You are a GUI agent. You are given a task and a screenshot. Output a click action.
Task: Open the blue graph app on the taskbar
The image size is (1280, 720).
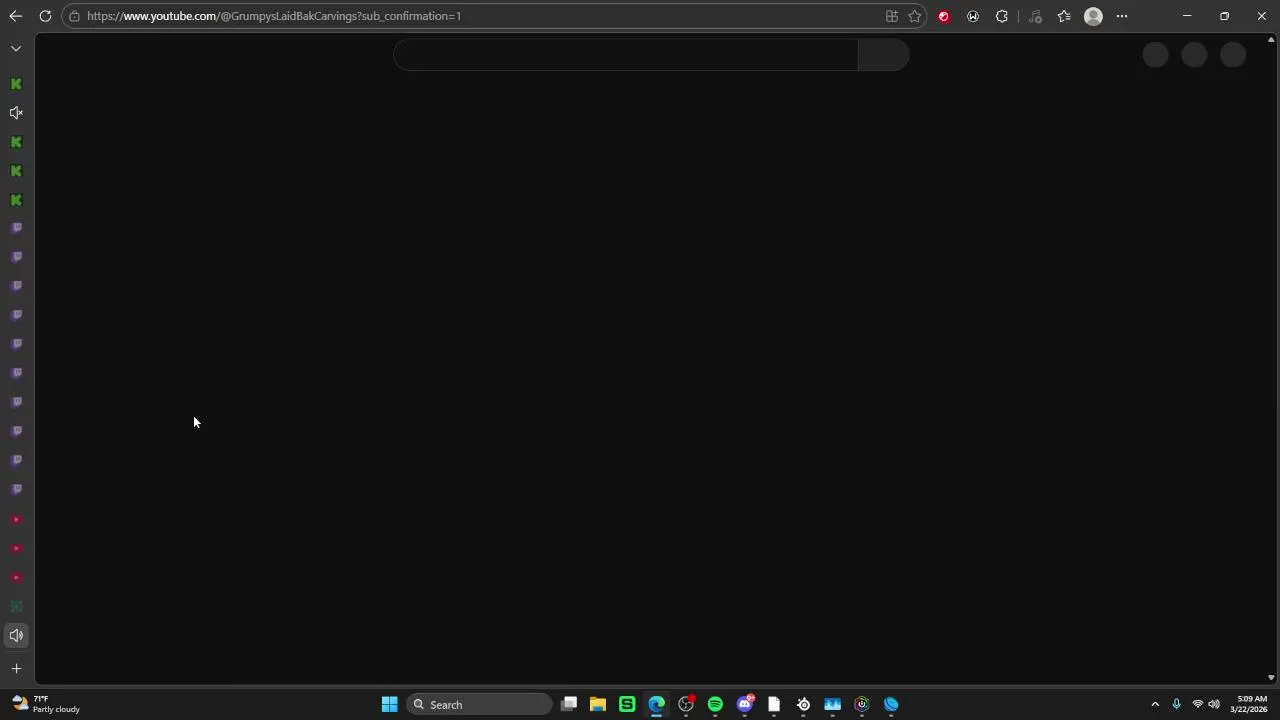(832, 705)
